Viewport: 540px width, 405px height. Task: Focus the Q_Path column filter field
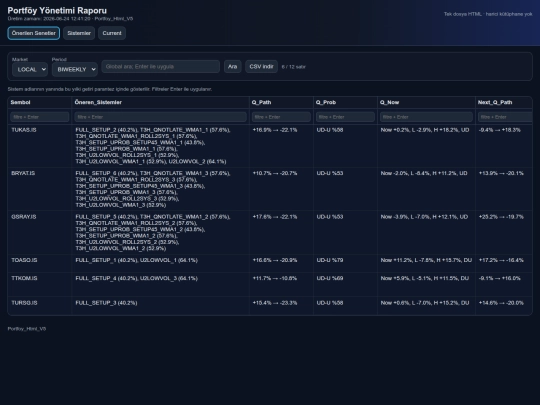281,117
